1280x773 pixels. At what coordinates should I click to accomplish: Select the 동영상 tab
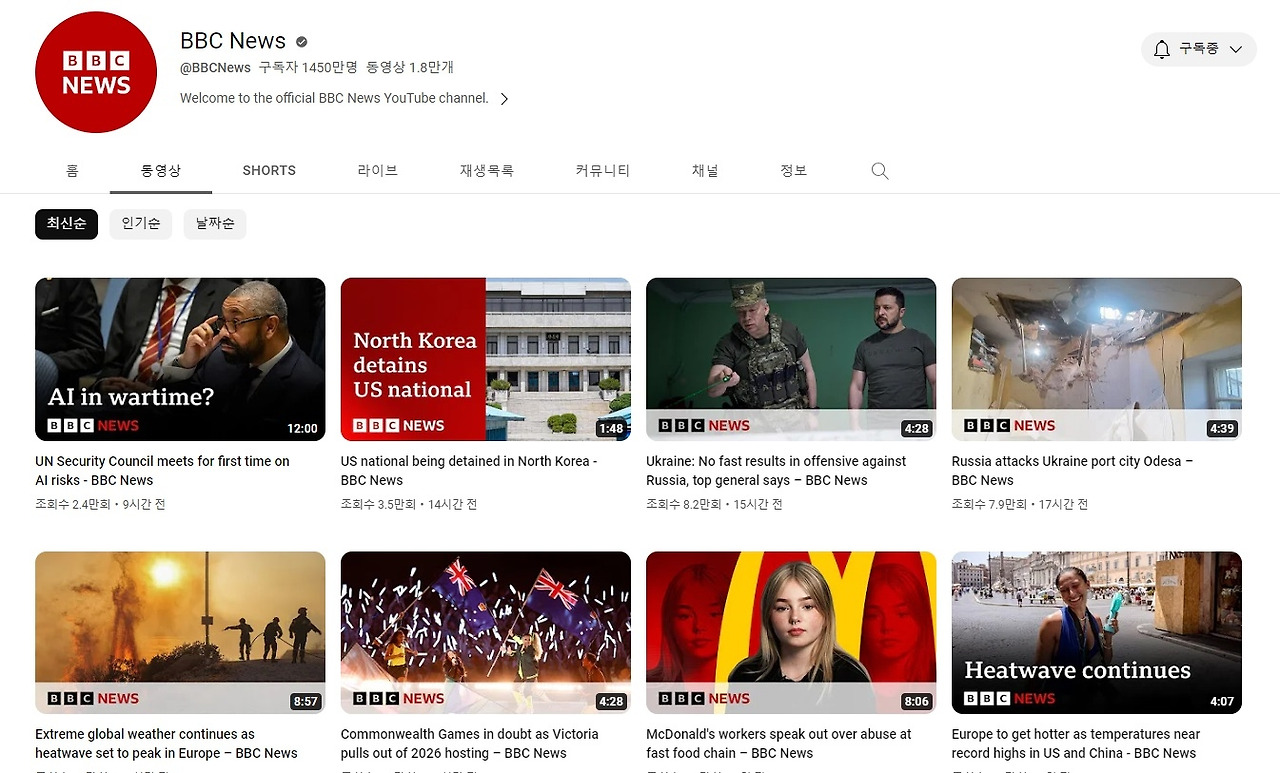[161, 171]
